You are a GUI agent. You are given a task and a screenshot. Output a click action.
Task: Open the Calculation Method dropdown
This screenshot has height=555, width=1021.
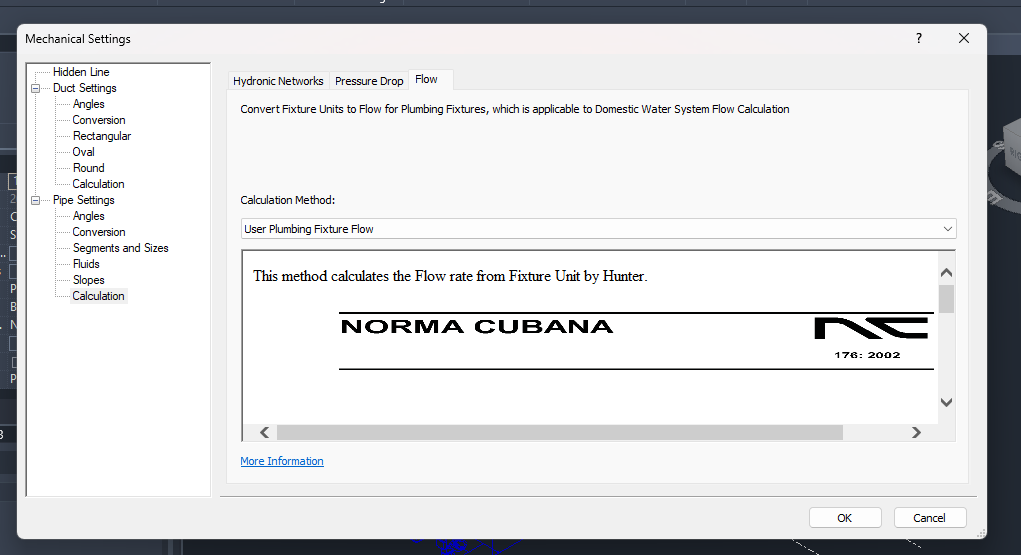coord(598,229)
